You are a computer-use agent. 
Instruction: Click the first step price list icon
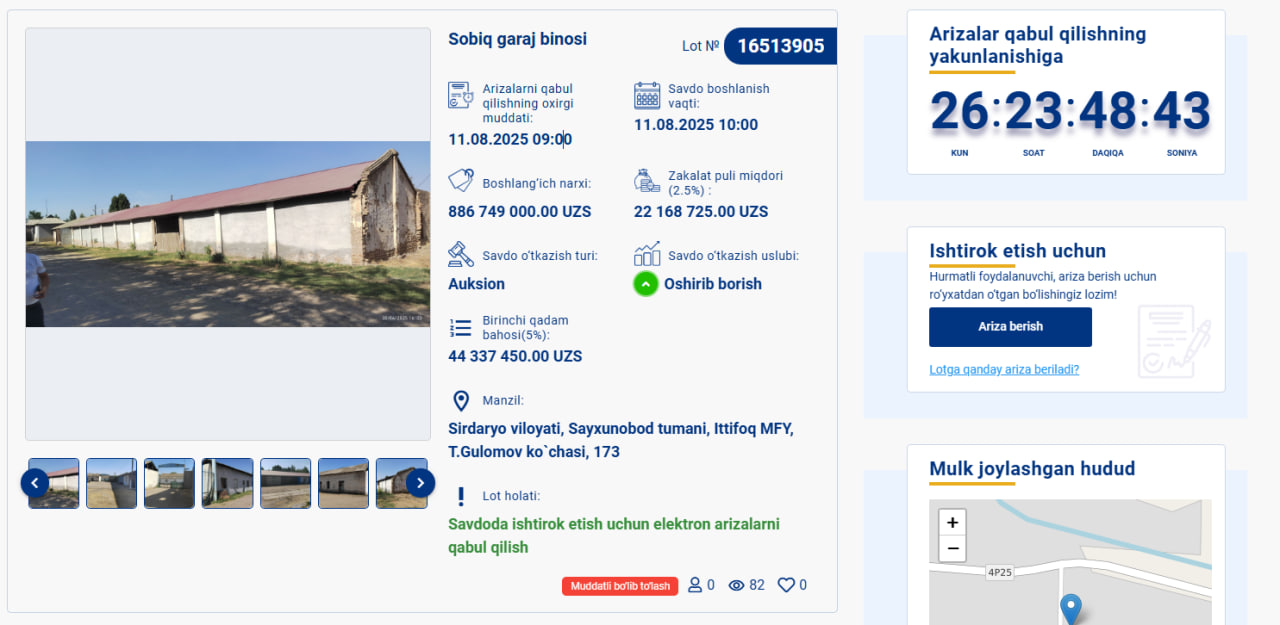tap(460, 327)
